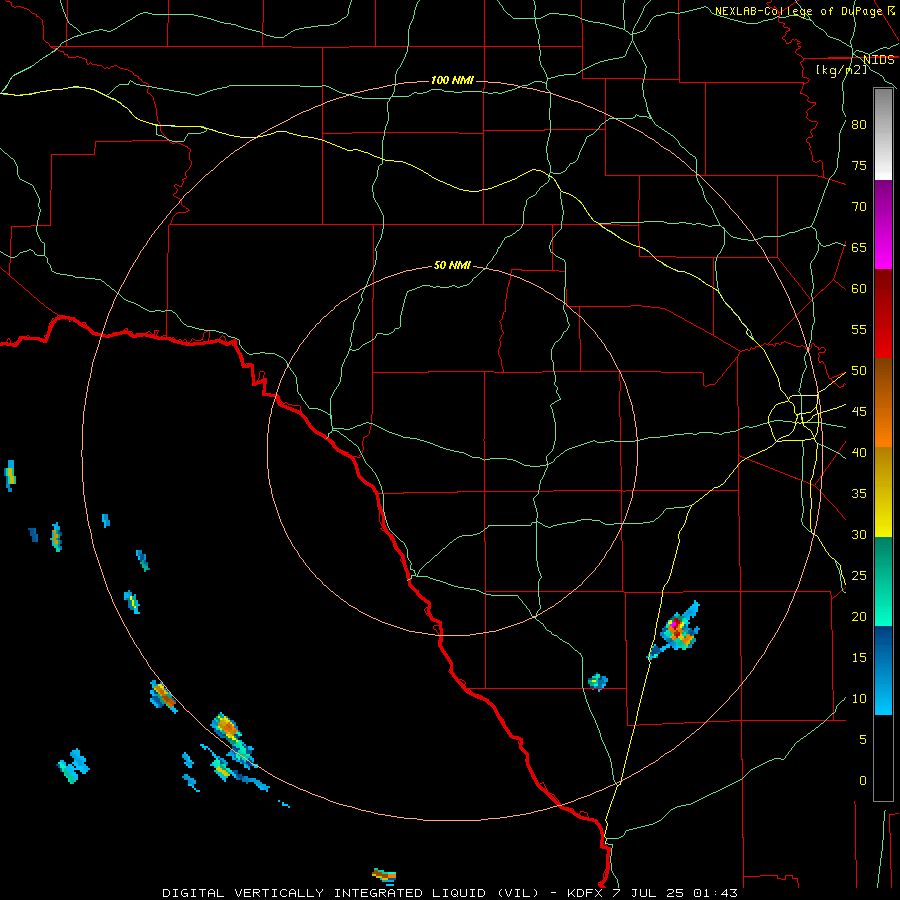This screenshot has width=900, height=900.
Task: Click the color scale value 80
Action: [859, 125]
